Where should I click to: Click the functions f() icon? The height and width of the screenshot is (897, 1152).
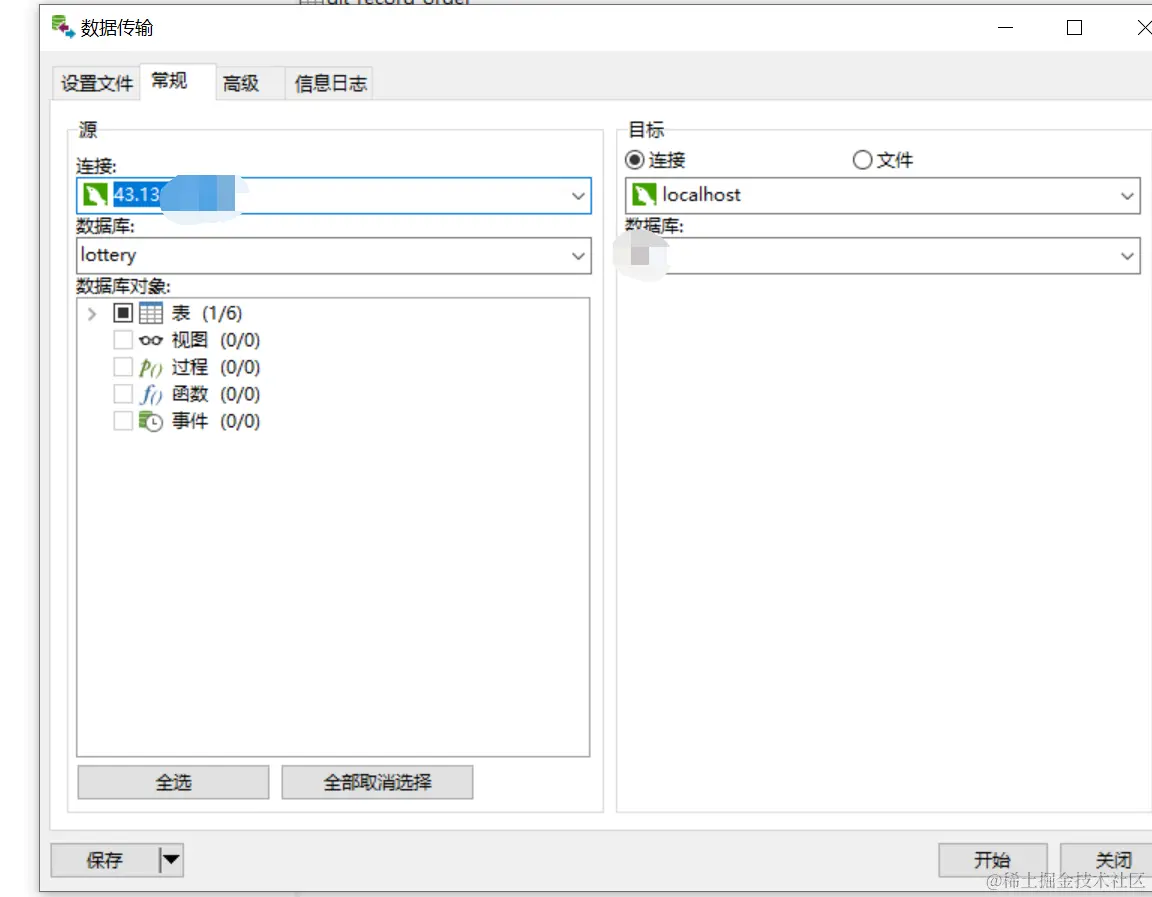tap(151, 395)
